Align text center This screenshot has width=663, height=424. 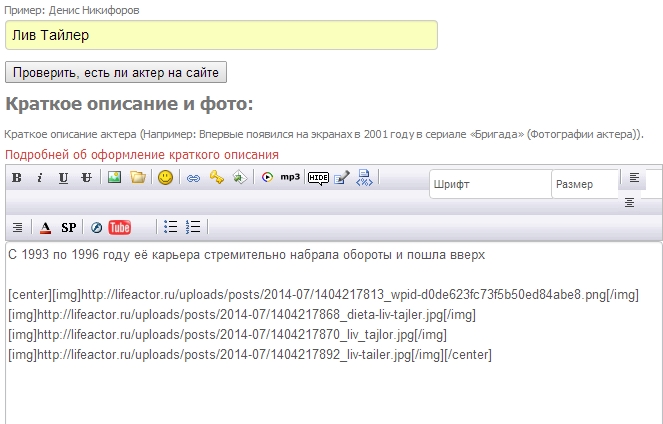point(630,202)
